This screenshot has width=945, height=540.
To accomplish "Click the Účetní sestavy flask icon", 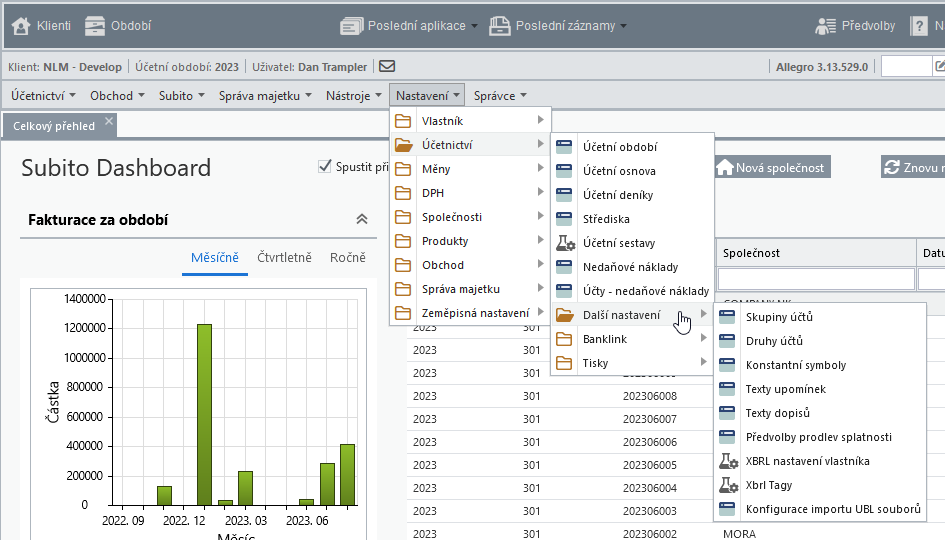I will (x=565, y=243).
